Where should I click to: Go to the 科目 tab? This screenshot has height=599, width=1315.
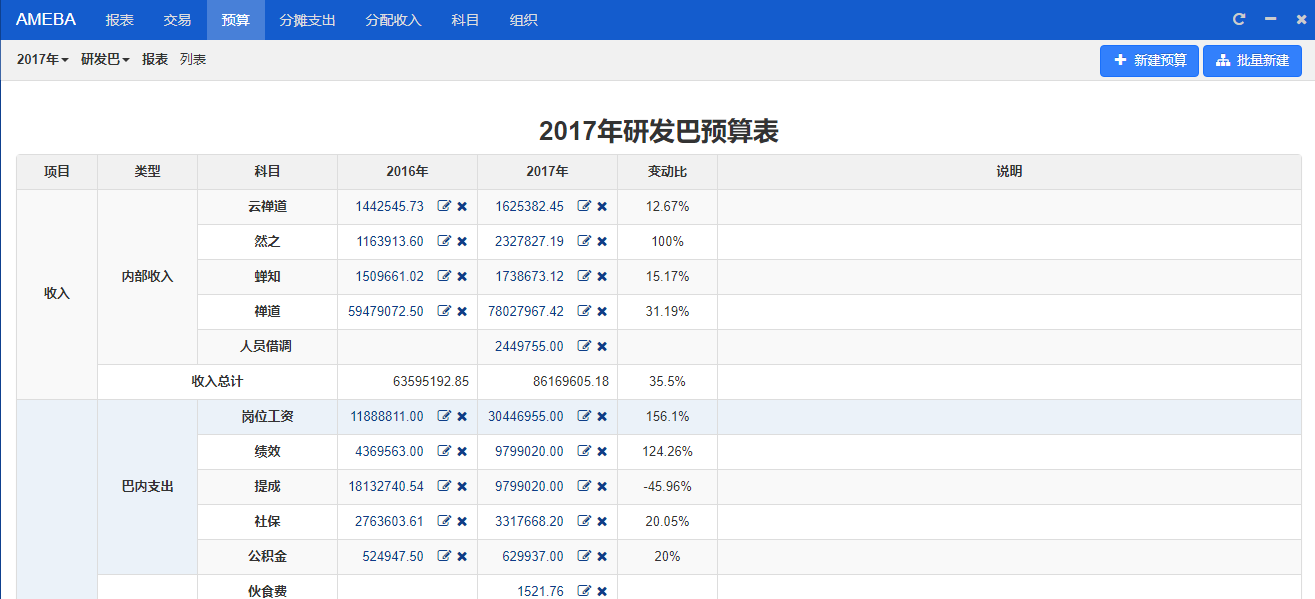point(465,20)
